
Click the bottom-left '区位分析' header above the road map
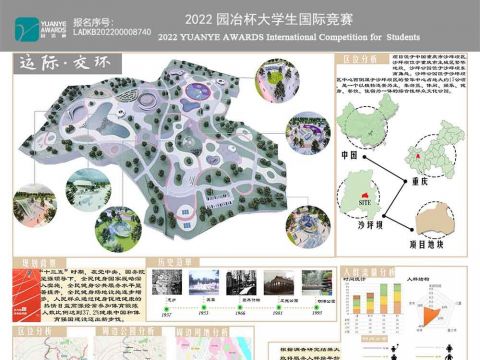coord(39,331)
